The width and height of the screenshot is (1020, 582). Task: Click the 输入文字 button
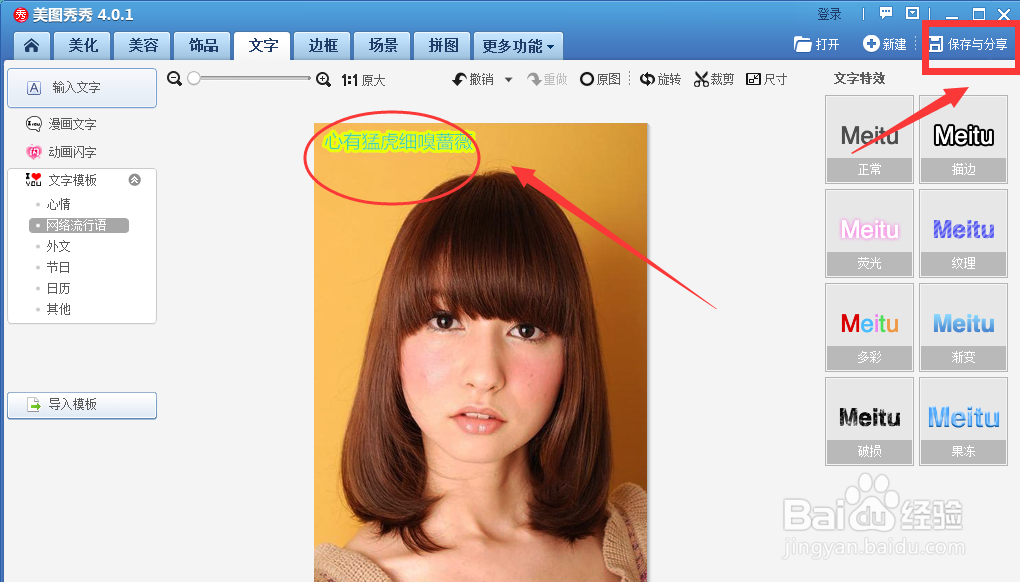tap(82, 87)
